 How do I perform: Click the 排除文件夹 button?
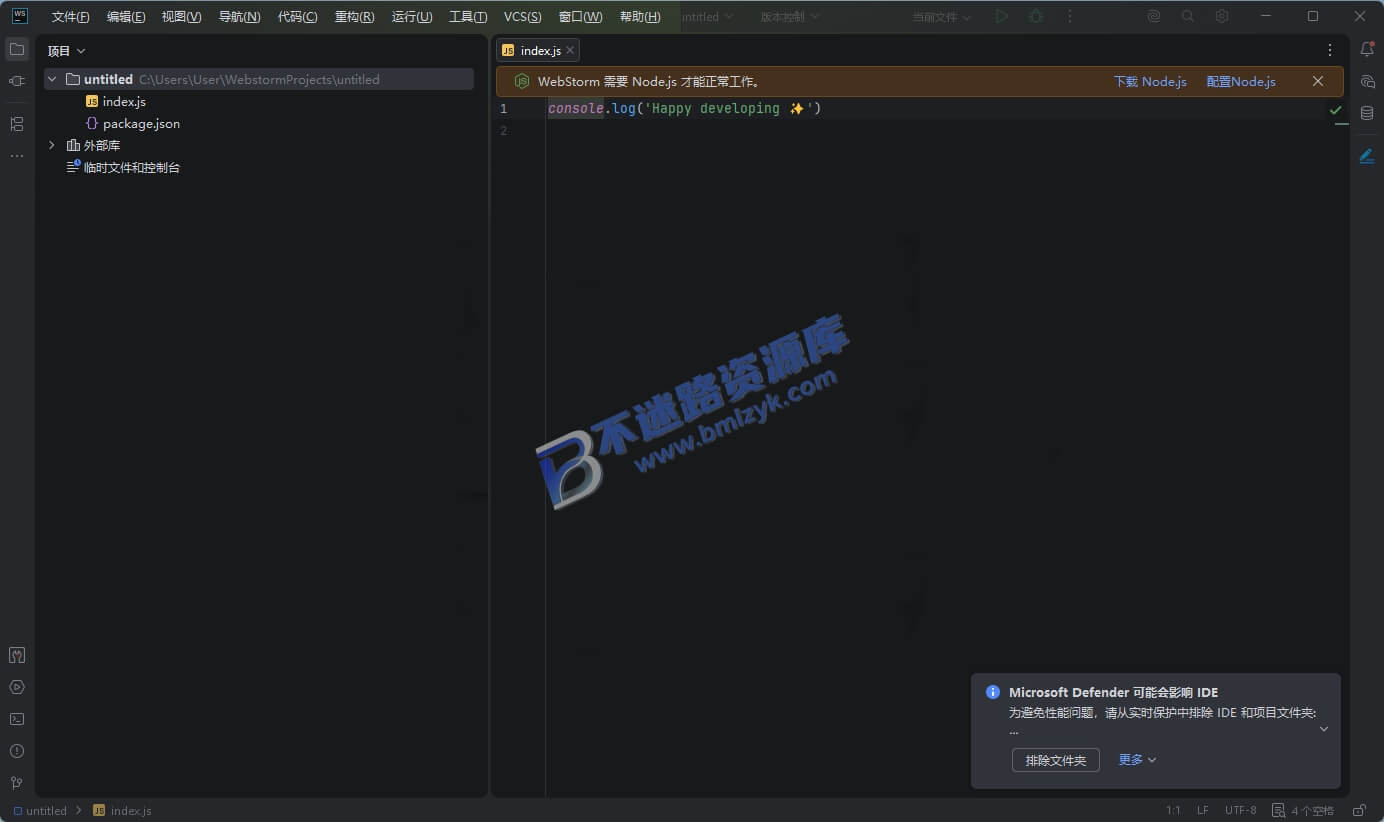[x=1056, y=760]
